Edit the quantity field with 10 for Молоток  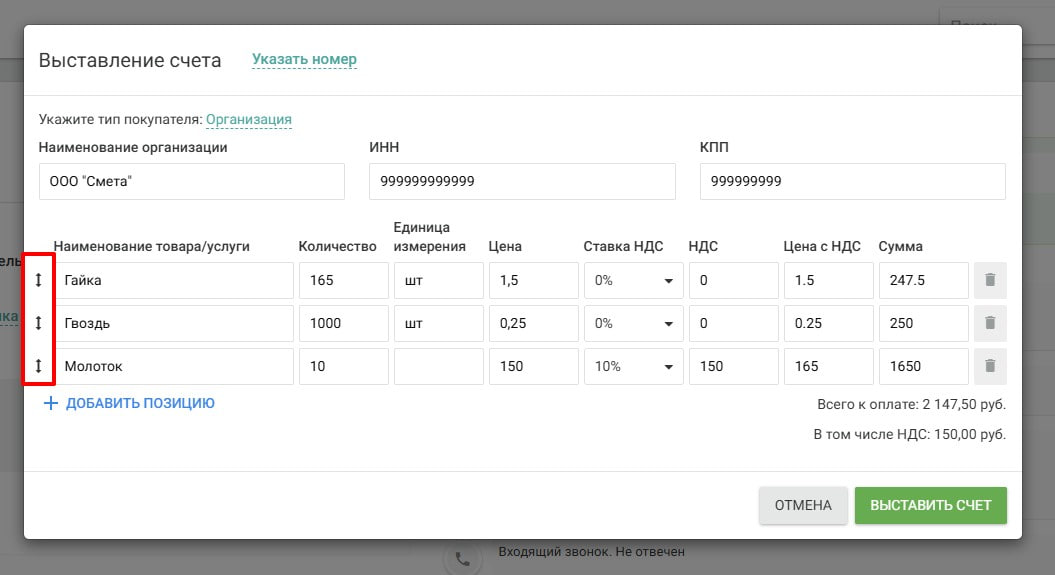pos(344,367)
